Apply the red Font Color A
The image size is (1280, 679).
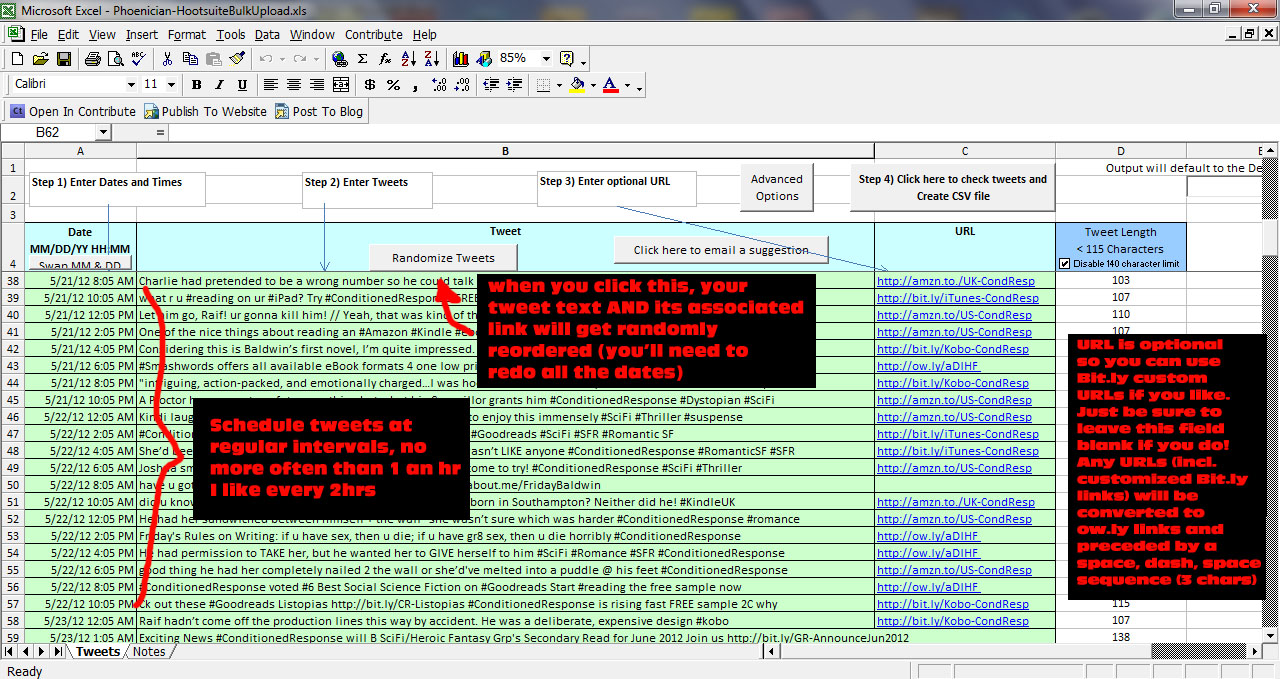click(x=611, y=85)
